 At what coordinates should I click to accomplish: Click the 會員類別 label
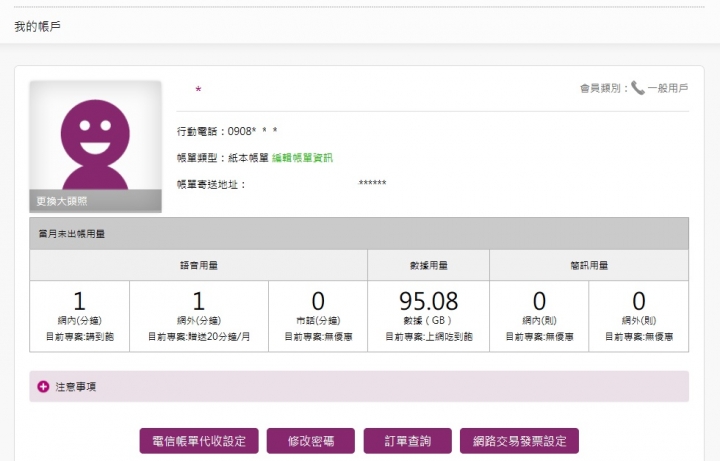pos(604,88)
